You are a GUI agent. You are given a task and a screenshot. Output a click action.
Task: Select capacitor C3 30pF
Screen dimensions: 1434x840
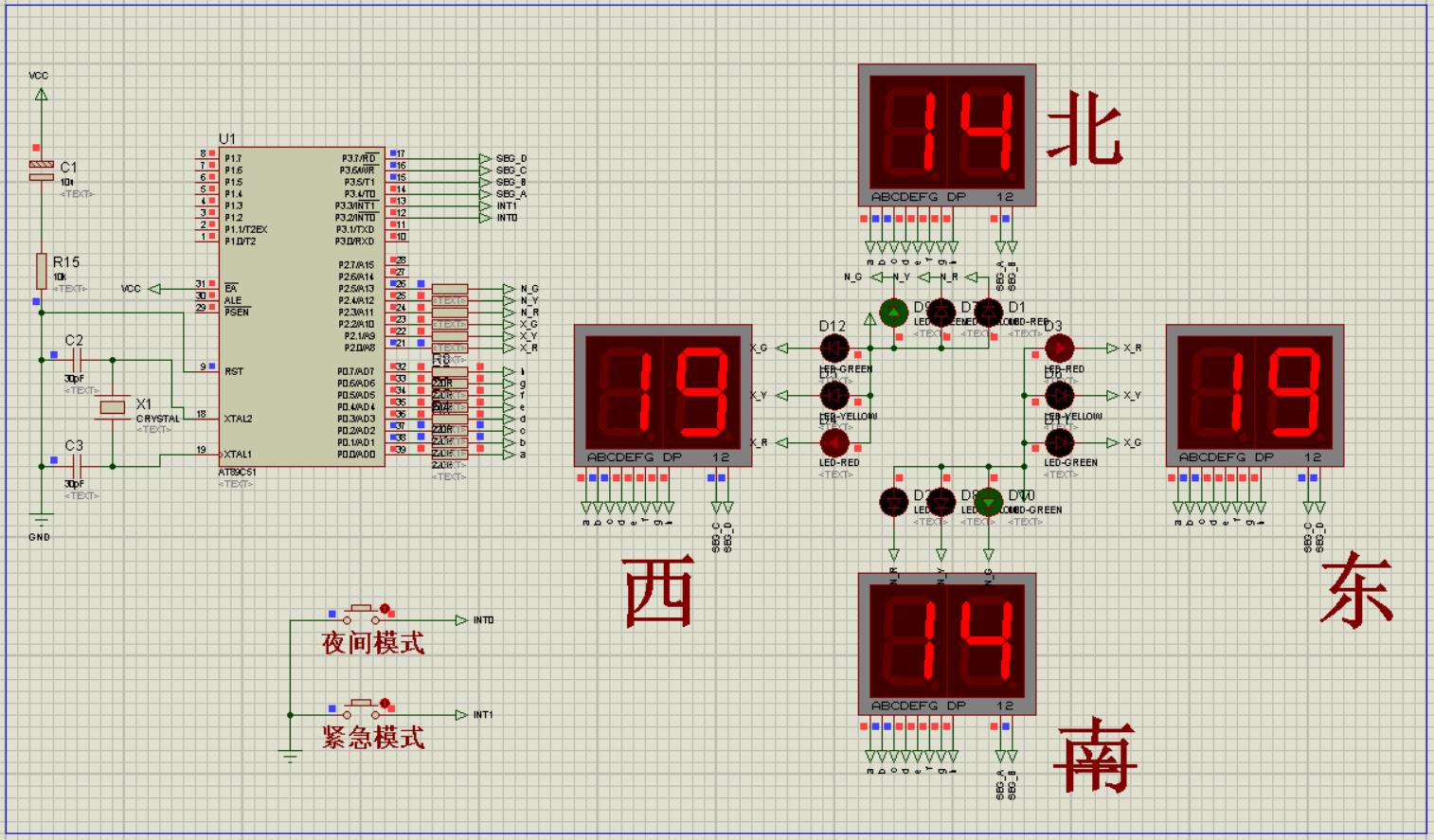(x=77, y=466)
